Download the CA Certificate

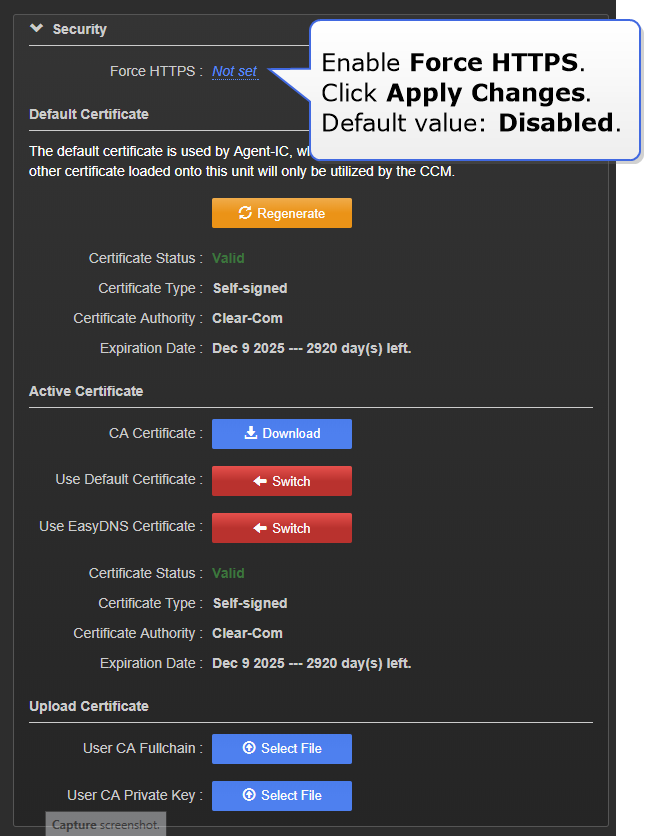tap(282, 434)
